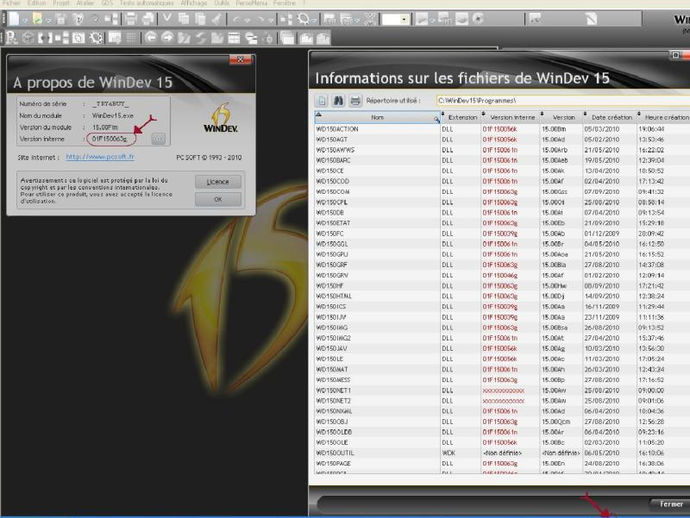Screen dimensions: 690x518
Task: Open the Fichier menu
Action: click(x=11, y=3)
